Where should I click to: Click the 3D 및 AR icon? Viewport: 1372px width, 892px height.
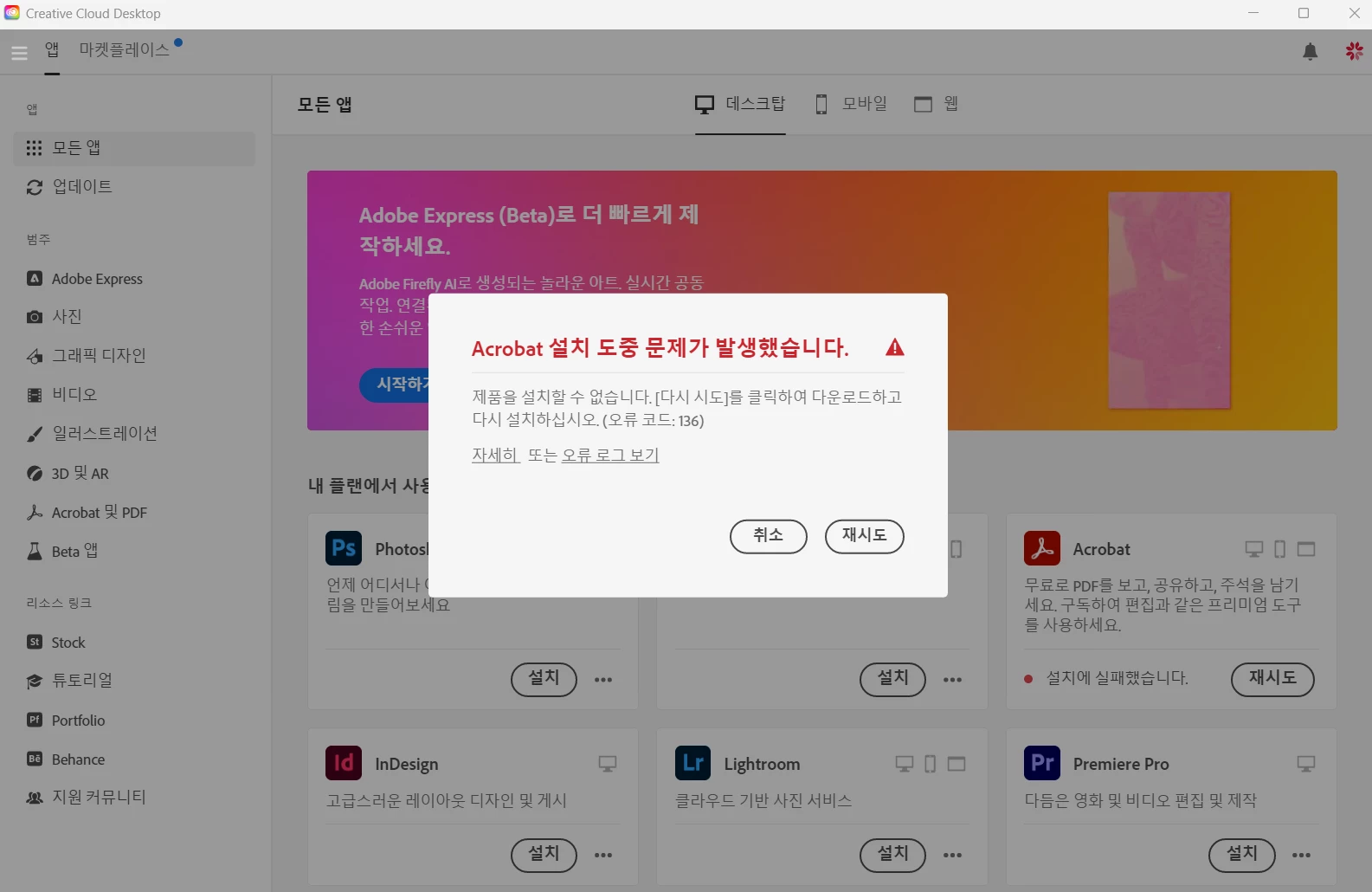35,473
